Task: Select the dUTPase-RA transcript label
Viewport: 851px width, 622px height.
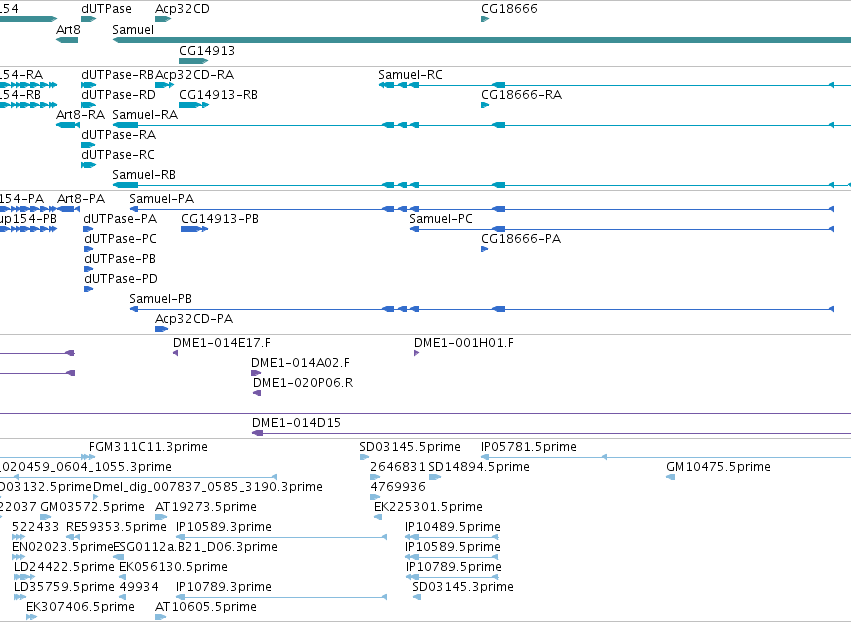Action: click(118, 135)
